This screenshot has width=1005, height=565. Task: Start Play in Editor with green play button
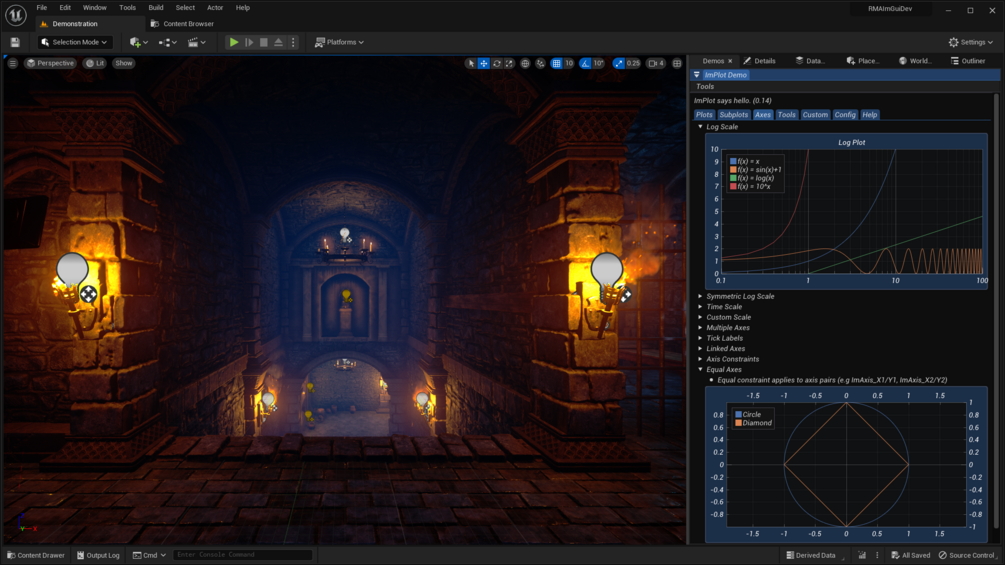pyautogui.click(x=234, y=42)
